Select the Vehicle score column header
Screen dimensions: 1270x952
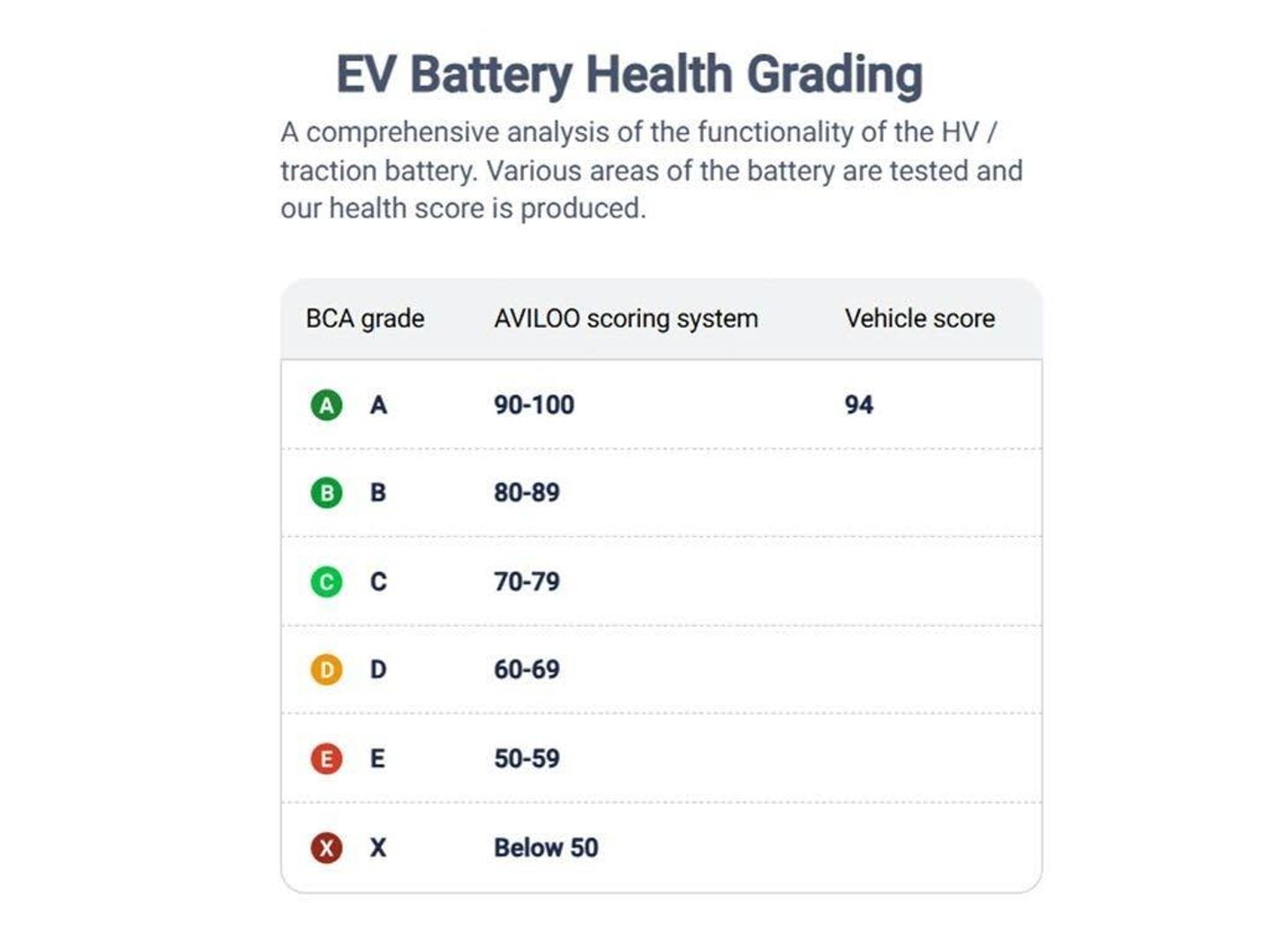point(920,318)
